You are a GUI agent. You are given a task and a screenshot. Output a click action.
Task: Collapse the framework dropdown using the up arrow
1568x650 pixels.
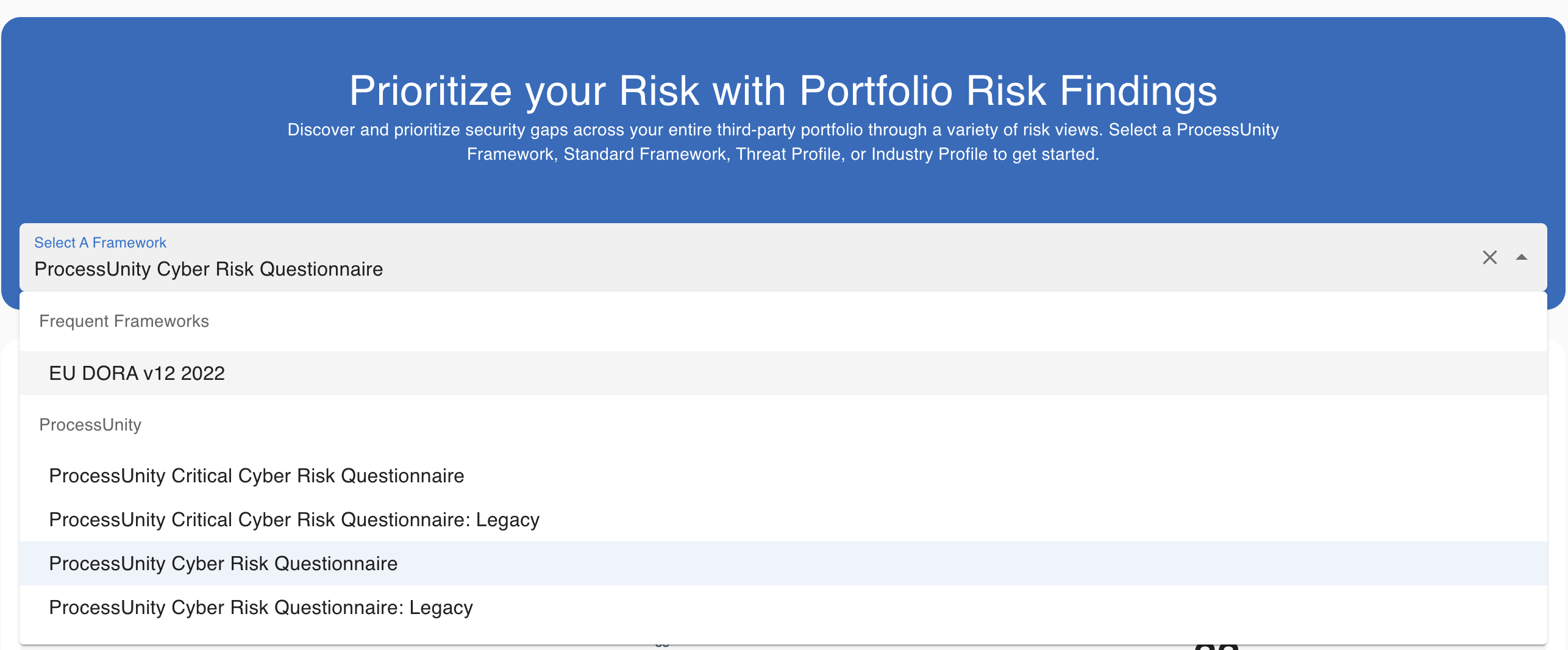(x=1522, y=257)
